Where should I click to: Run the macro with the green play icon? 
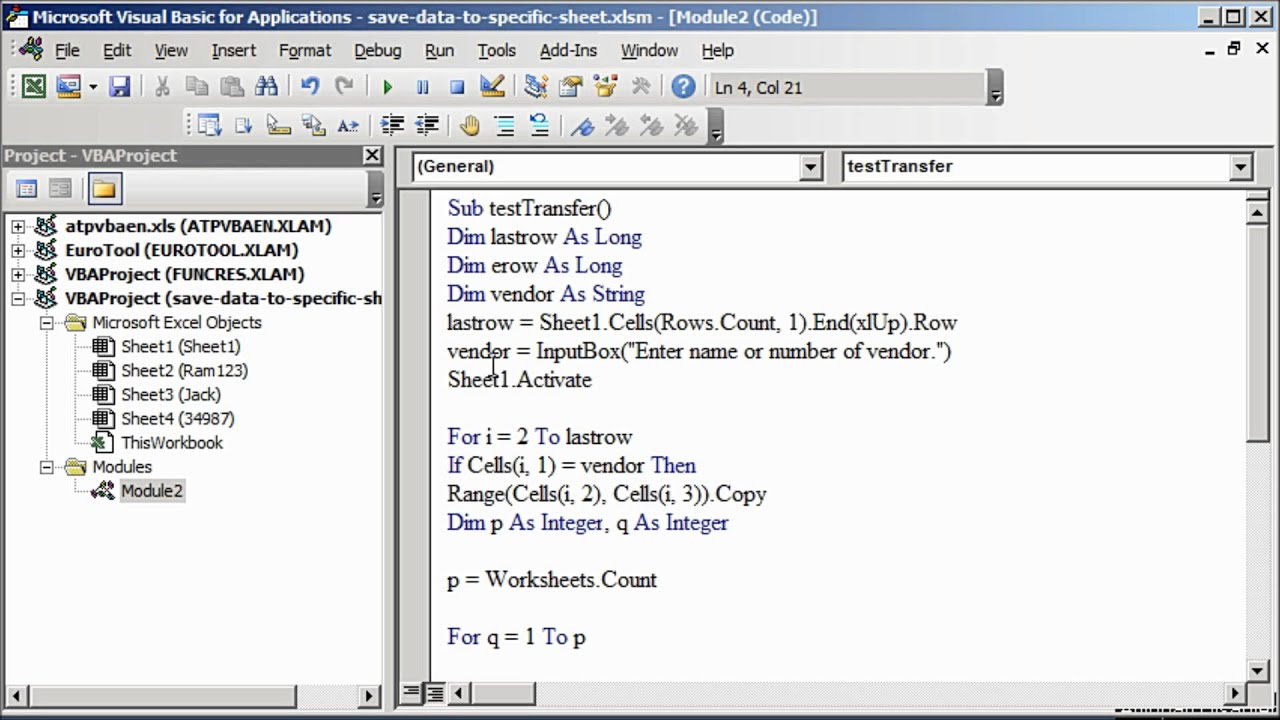point(388,87)
